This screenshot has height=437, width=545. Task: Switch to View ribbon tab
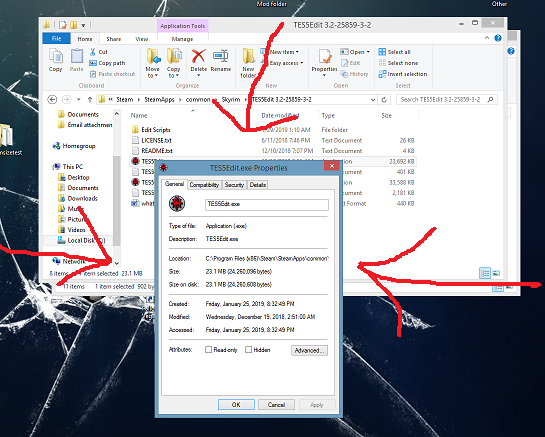tap(141, 39)
